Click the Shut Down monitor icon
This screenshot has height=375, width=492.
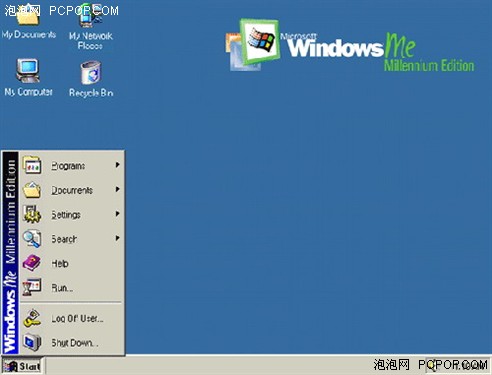[32, 342]
